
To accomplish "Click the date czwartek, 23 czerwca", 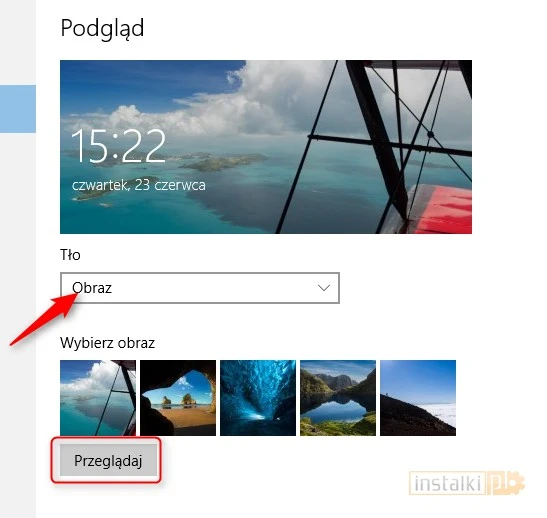I will pos(138,185).
